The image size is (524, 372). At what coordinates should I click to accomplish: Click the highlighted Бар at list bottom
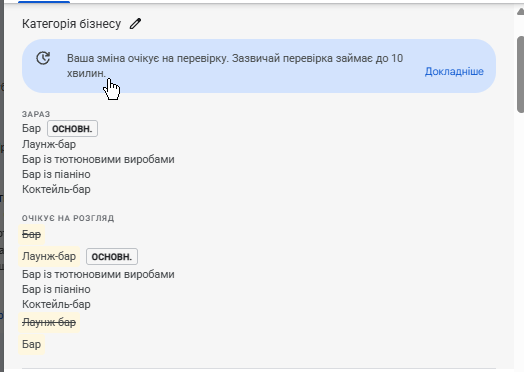tap(31, 344)
